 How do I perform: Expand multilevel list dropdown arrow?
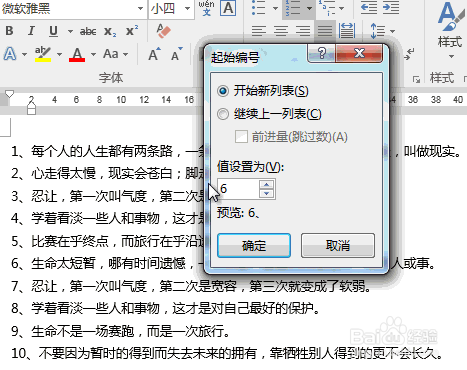(x=342, y=8)
